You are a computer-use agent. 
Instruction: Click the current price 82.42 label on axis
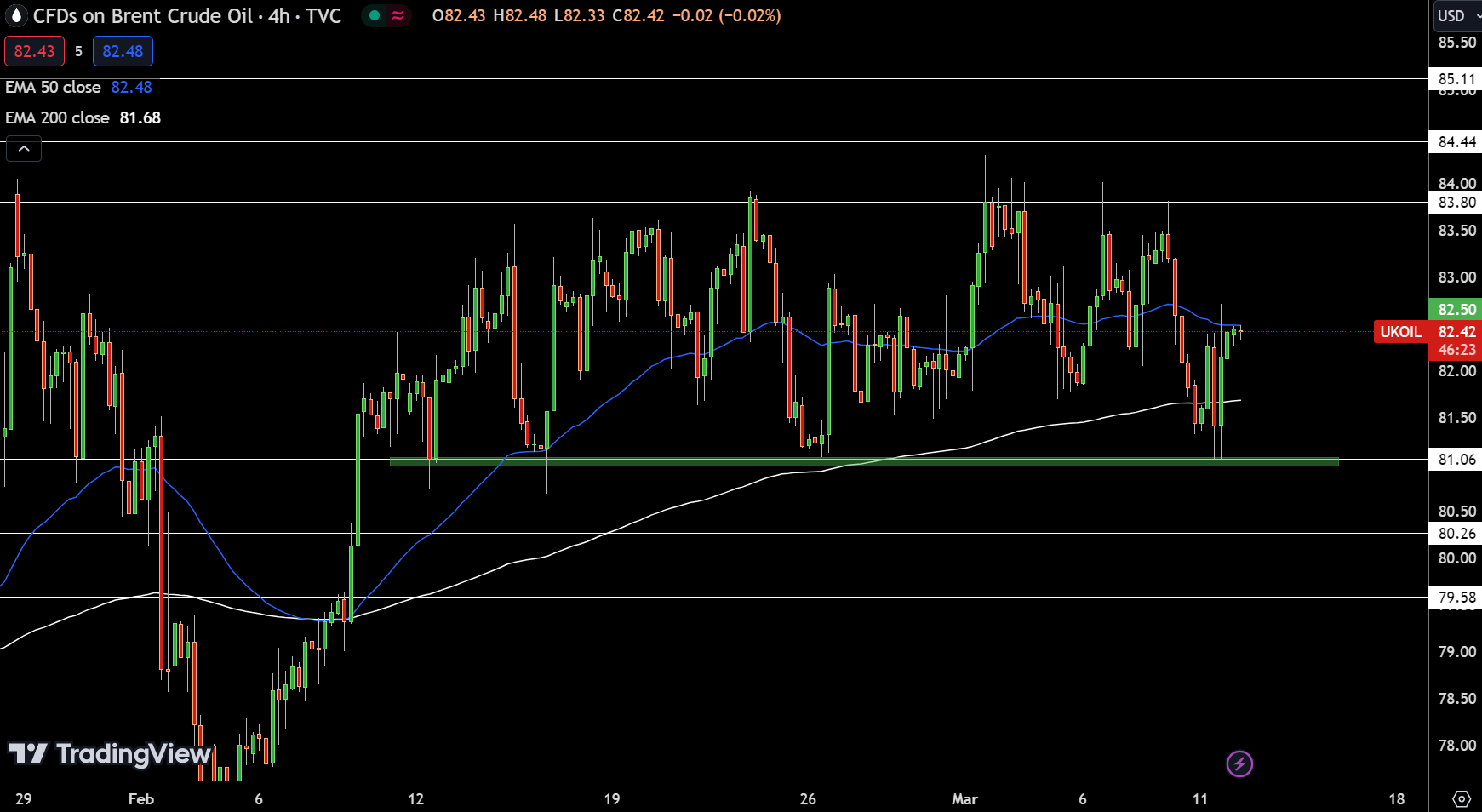(1456, 332)
